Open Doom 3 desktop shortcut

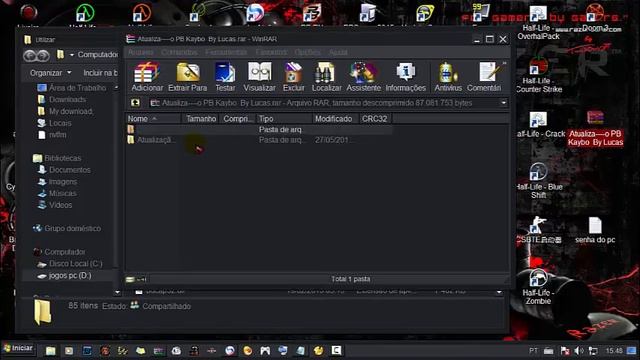point(595,18)
